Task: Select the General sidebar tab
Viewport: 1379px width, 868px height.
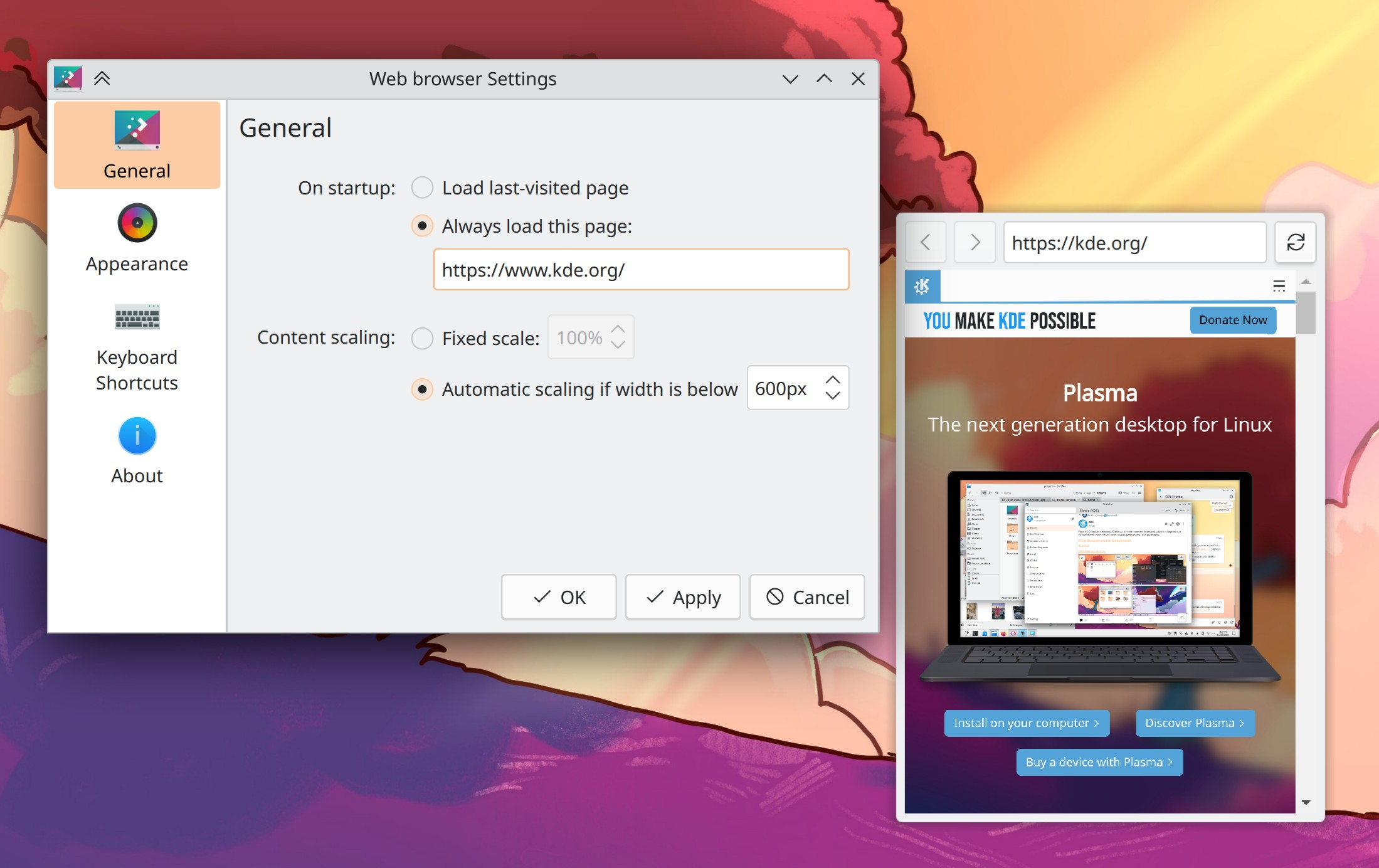Action: [x=137, y=145]
